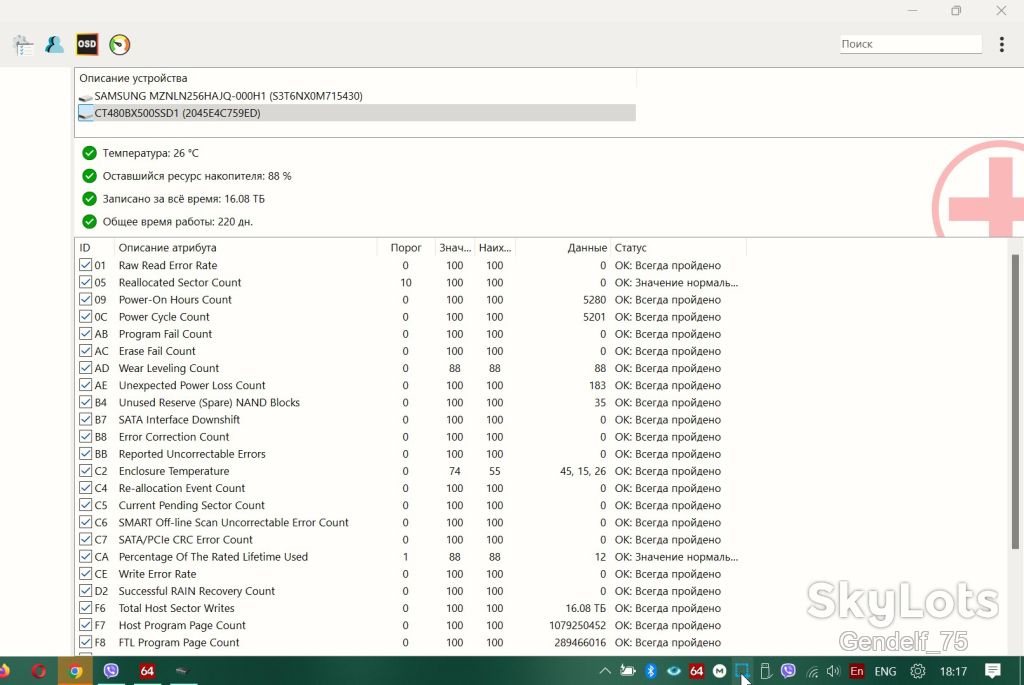Select the CT480BX500SSD1 drive row
1024x685 pixels.
click(357, 113)
